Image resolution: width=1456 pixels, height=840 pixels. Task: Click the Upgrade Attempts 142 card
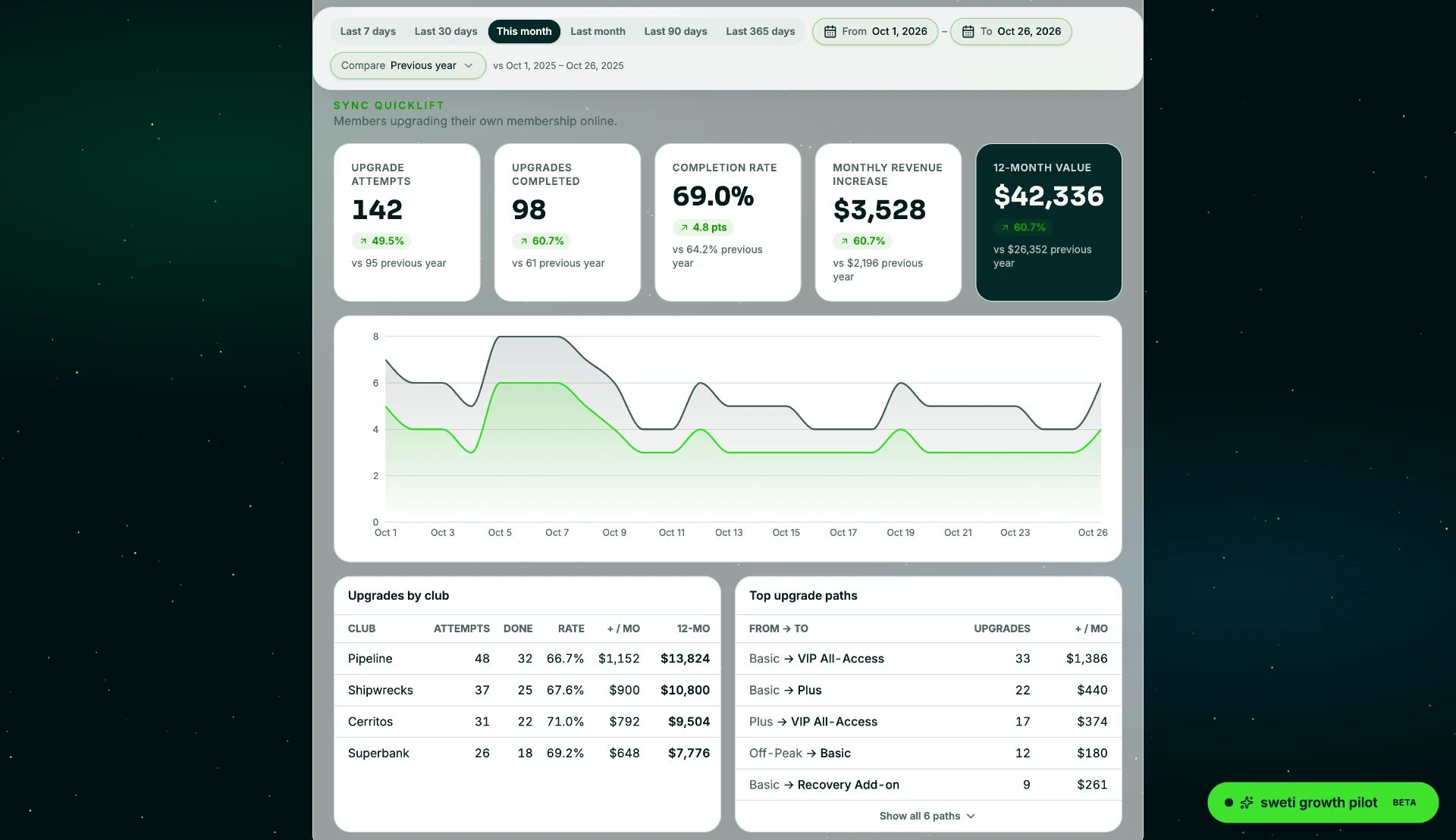407,222
